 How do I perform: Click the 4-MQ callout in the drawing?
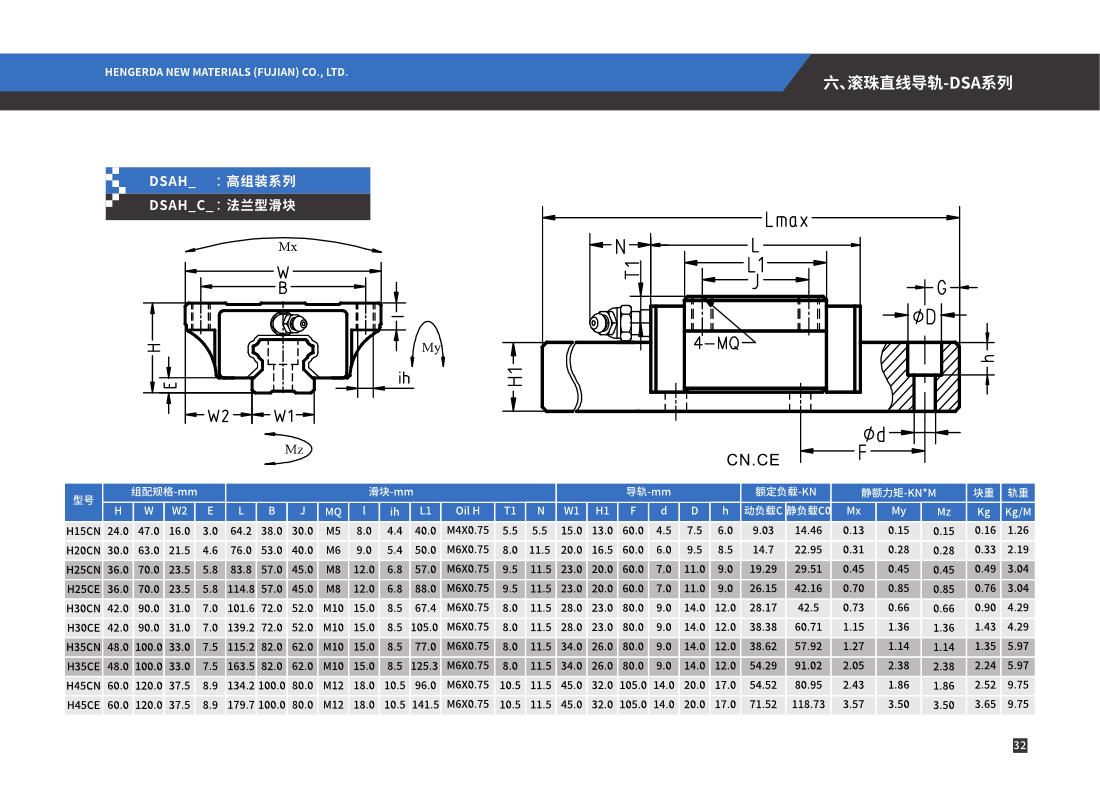[x=716, y=343]
